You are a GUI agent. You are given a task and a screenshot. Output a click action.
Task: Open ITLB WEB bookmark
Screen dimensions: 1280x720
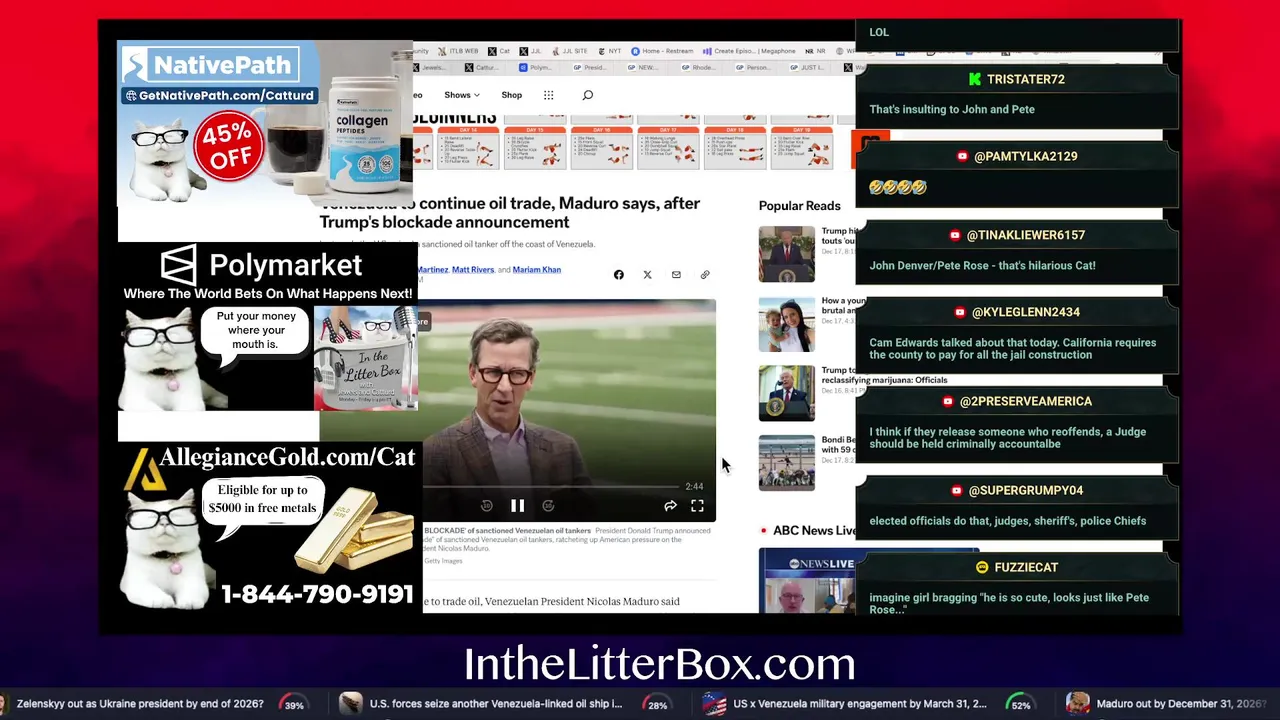coord(458,51)
